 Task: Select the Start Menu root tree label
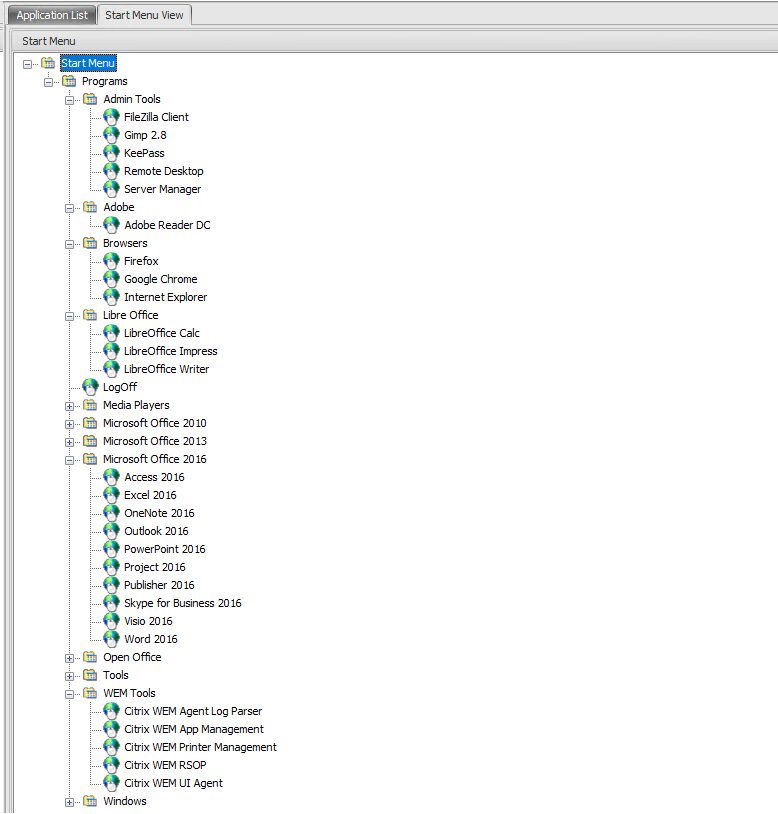click(x=88, y=63)
